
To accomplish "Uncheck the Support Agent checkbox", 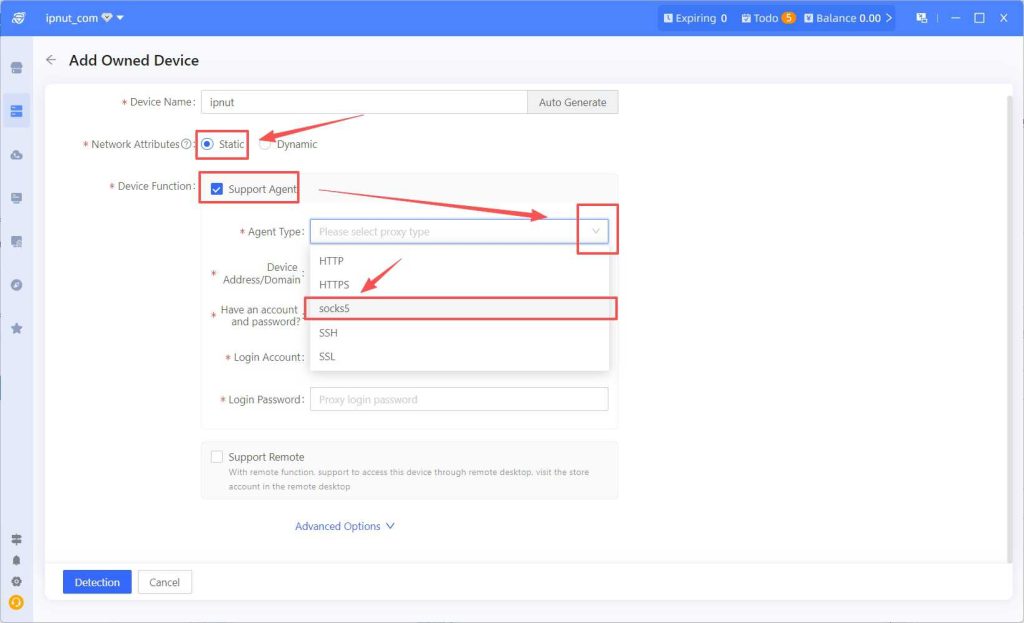I will click(217, 189).
